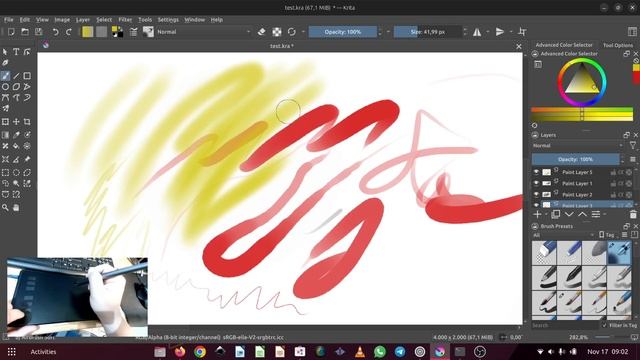Click the Undo arrow in toolbar
The width and height of the screenshot is (640, 360).
click(x=55, y=32)
